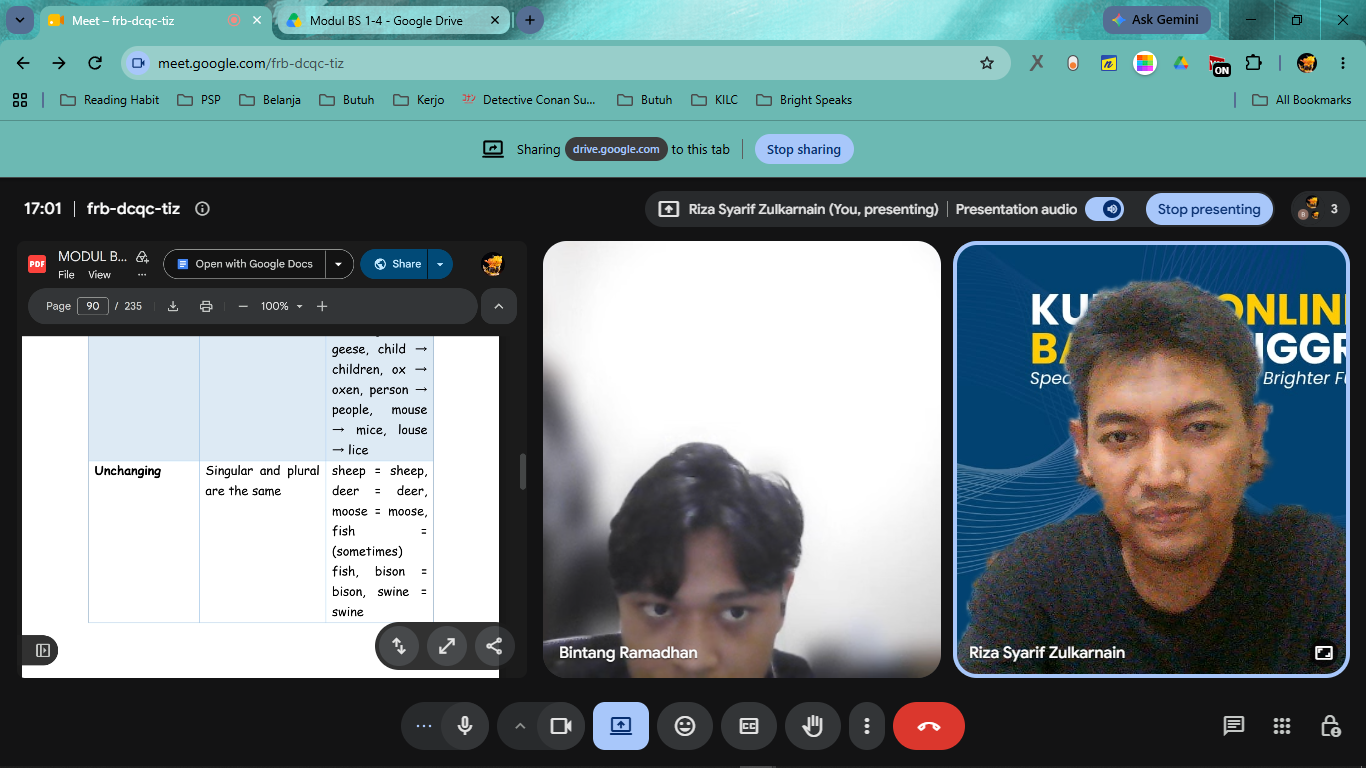Print the PDF document
This screenshot has height=768, width=1366.
point(206,306)
